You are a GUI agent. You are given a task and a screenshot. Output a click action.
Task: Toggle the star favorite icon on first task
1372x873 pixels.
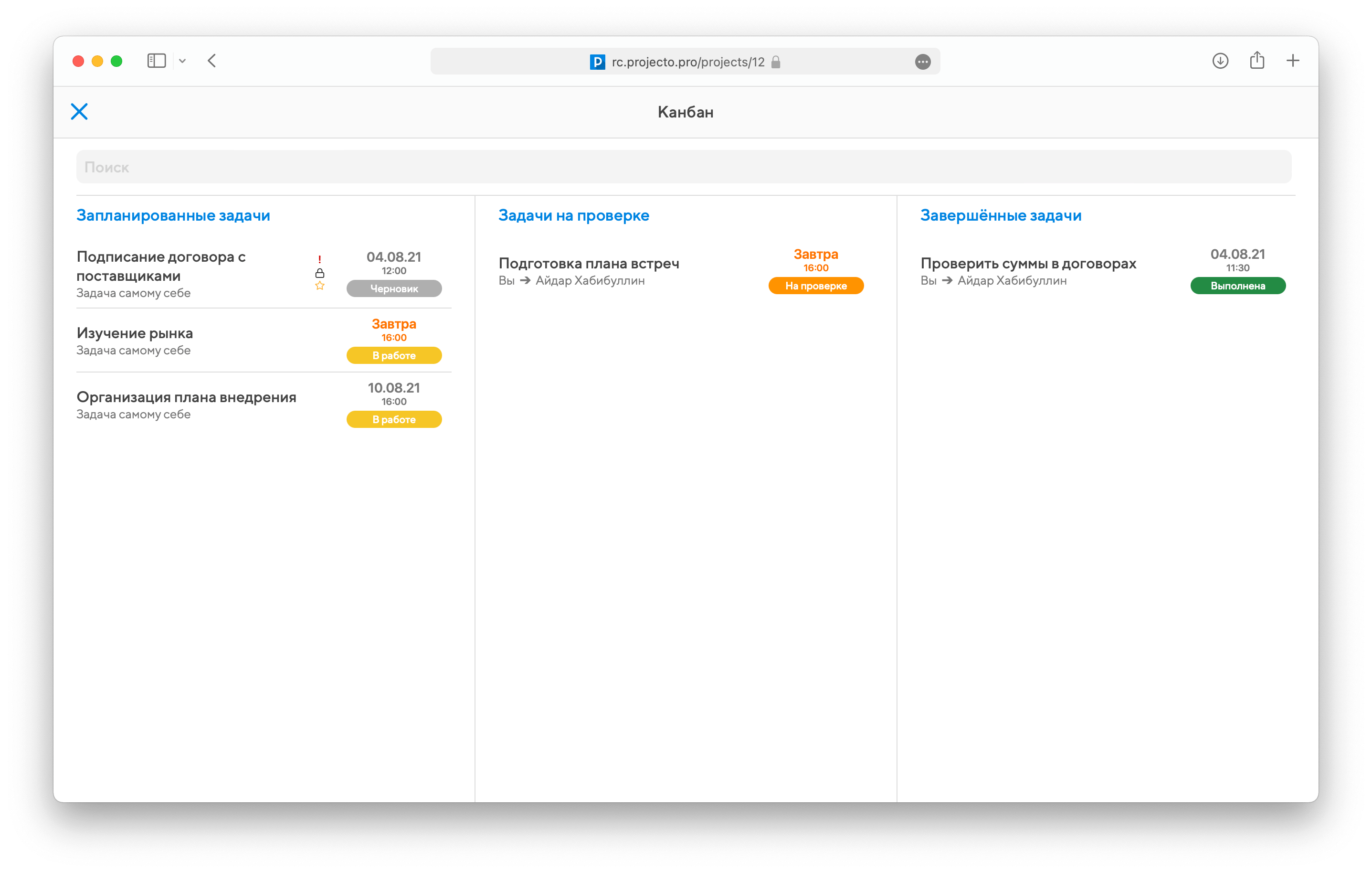(x=320, y=286)
